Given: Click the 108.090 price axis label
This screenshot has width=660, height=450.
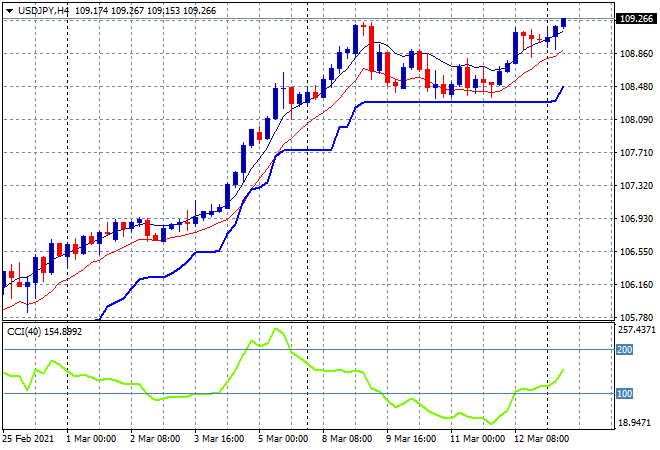Looking at the screenshot, I should [636, 120].
